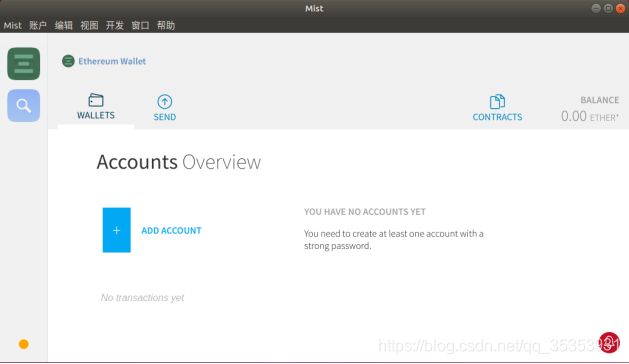Open the 视图 menu
The height and width of the screenshot is (364, 629).
click(x=89, y=25)
